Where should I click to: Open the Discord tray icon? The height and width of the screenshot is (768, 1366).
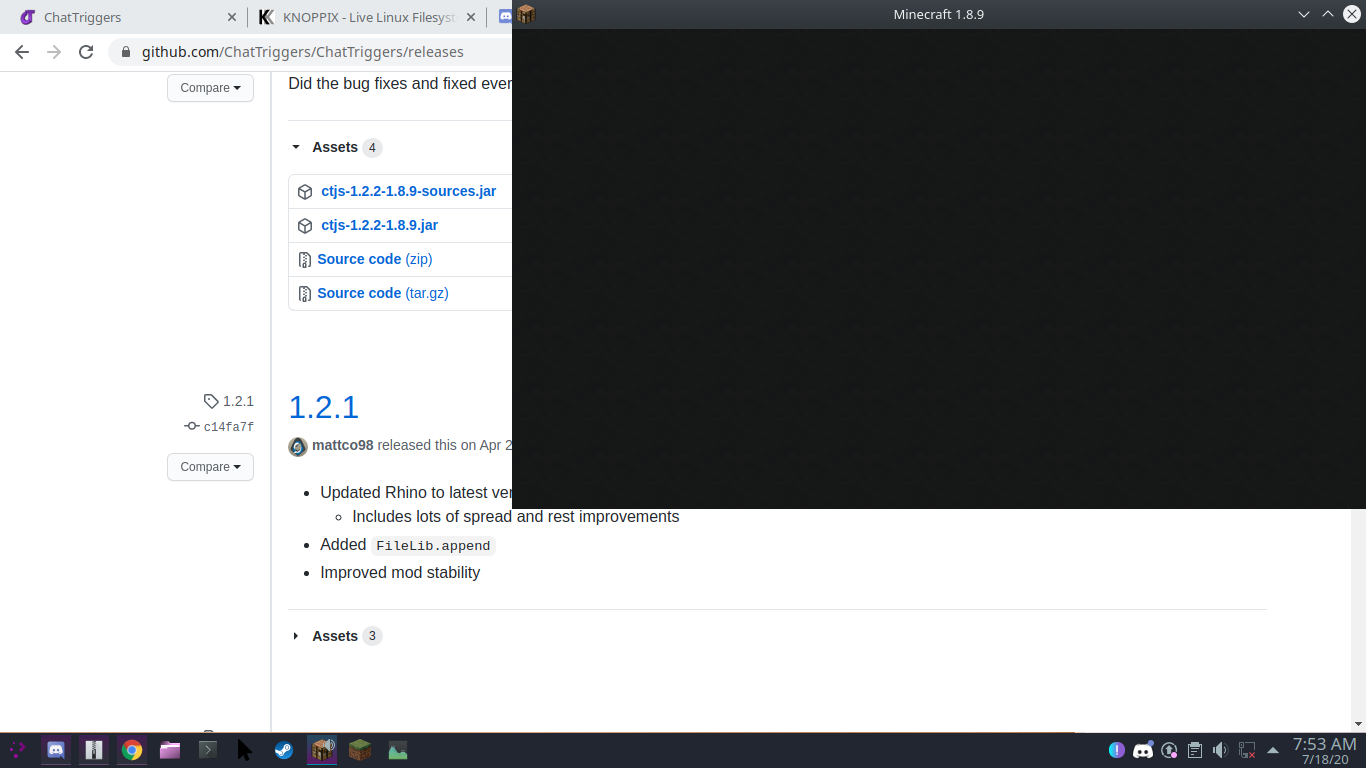(1142, 750)
